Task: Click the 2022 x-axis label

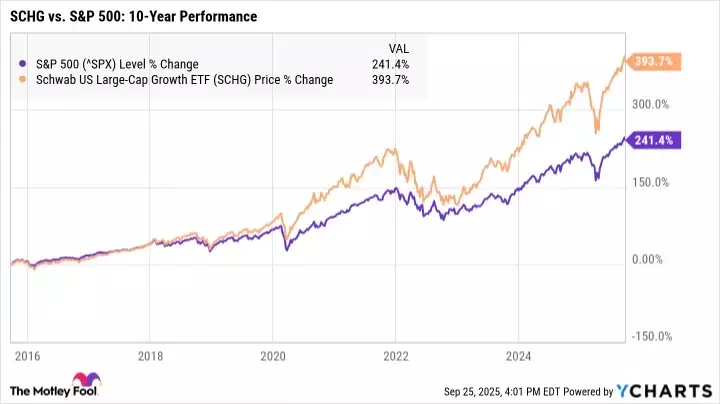Action: coord(398,354)
